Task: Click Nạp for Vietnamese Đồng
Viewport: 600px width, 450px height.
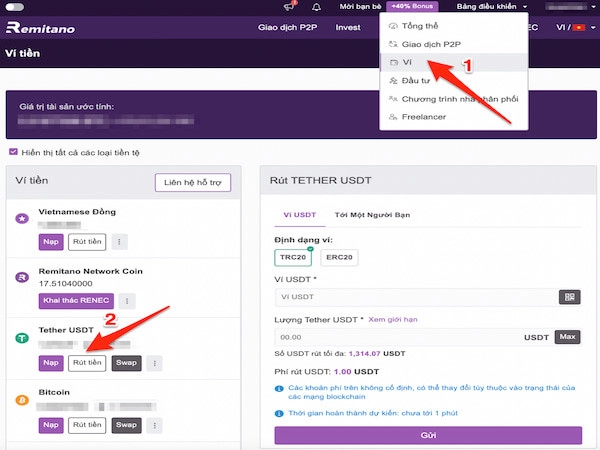Action: pyautogui.click(x=51, y=242)
